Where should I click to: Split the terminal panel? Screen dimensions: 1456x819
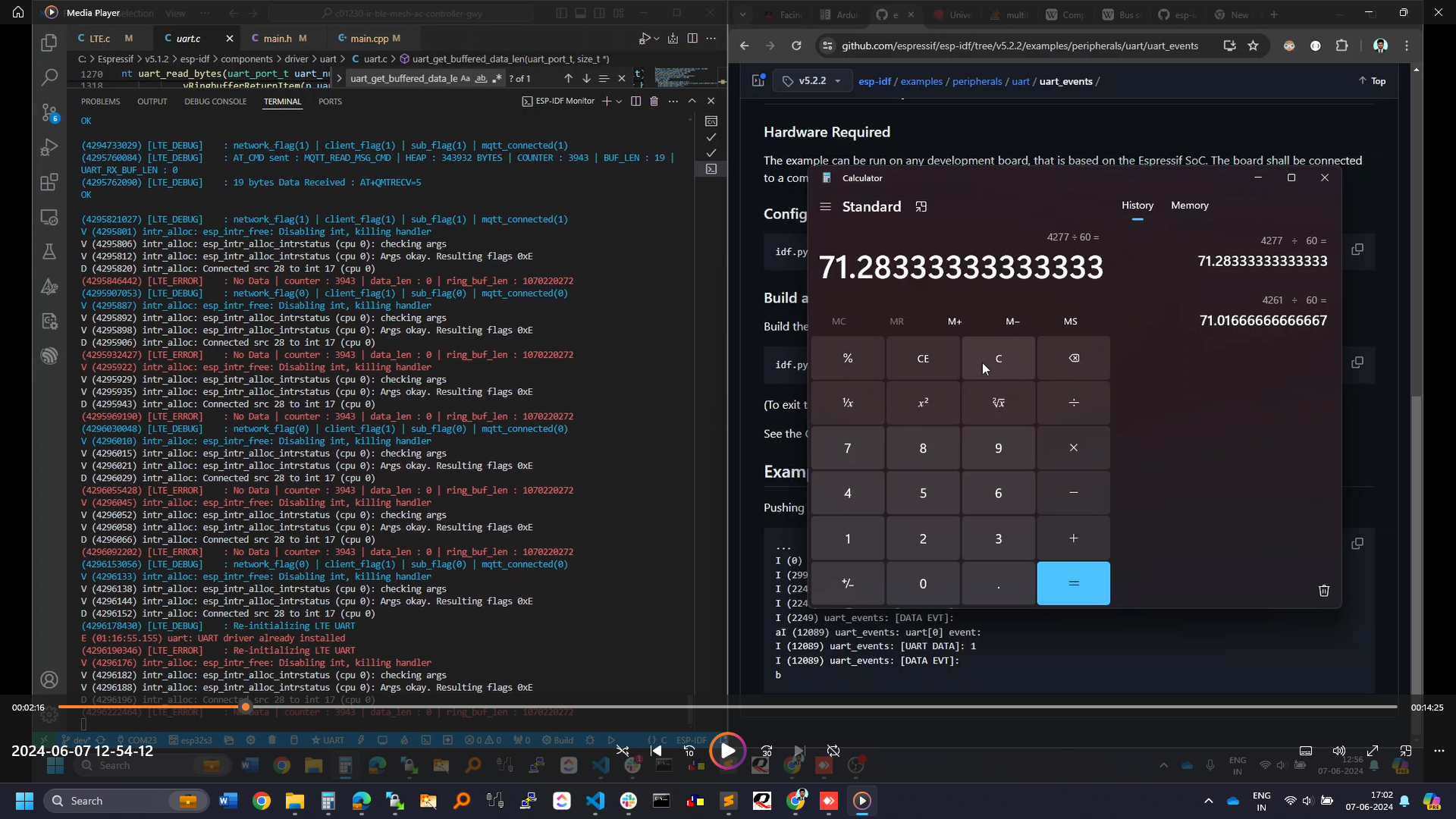636,101
